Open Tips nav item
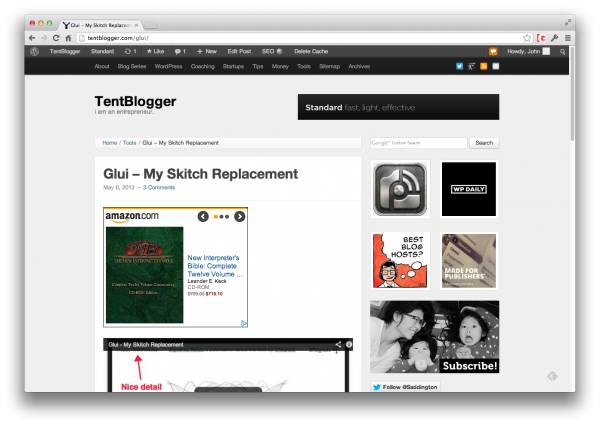The height and width of the screenshot is (426, 600). tap(258, 66)
